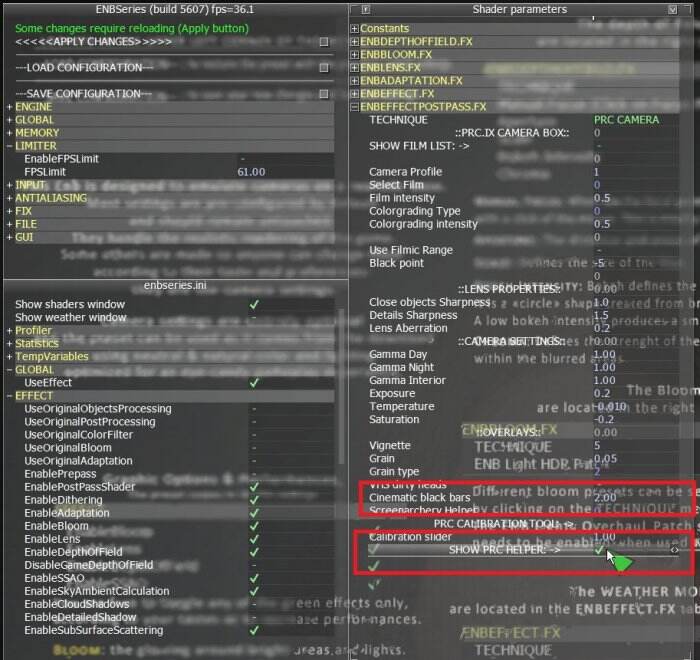Toggle EnableSkyAmbientCalculation checkmark

[254, 591]
